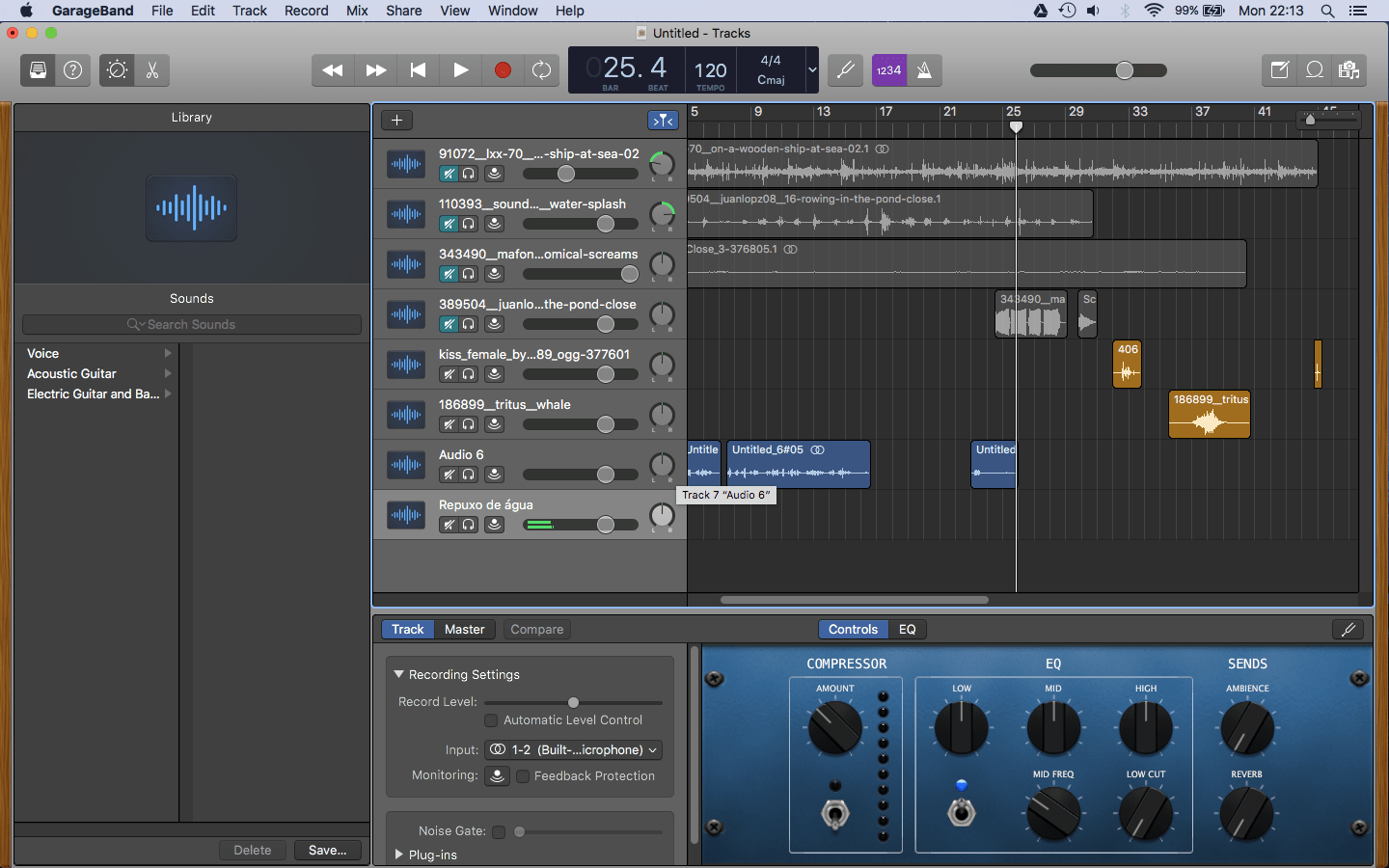This screenshot has width=1389, height=868.
Task: Switch to the Master tab
Action: pyautogui.click(x=464, y=629)
